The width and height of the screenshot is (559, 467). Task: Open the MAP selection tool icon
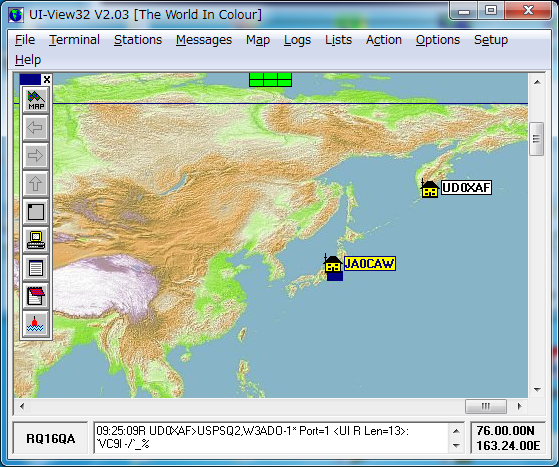pyautogui.click(x=36, y=100)
